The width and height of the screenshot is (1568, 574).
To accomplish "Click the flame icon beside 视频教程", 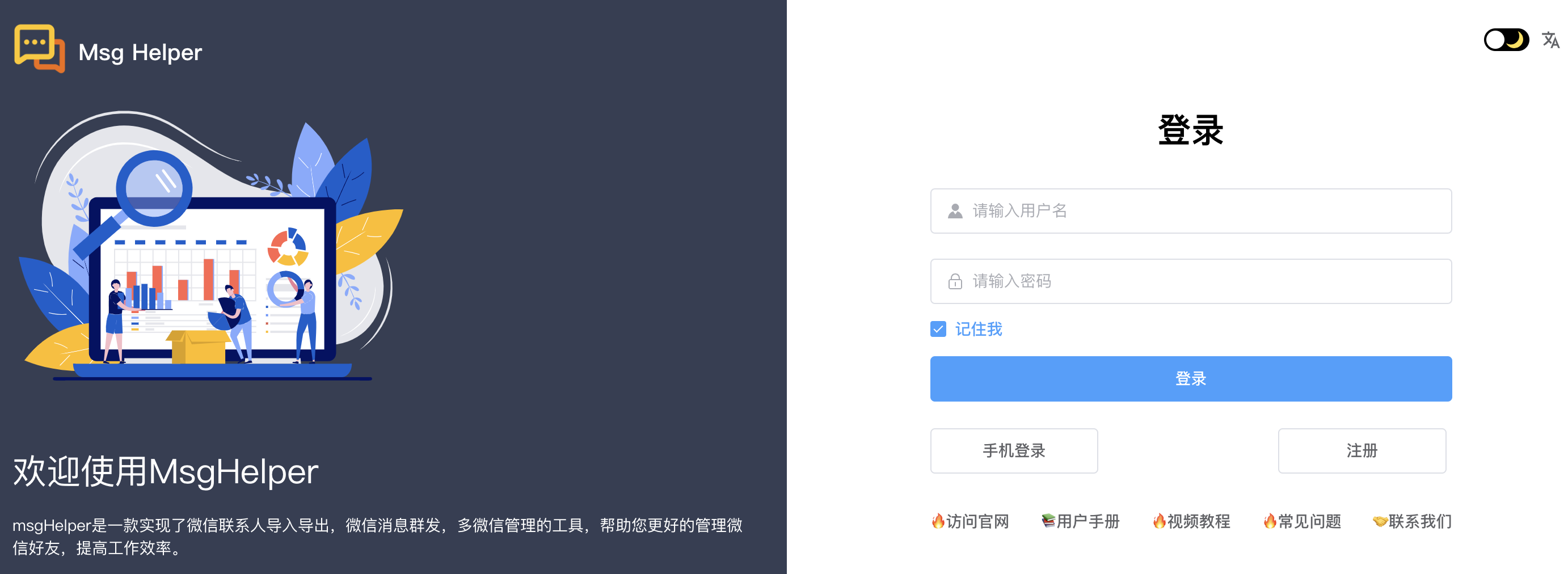I will 1159,521.
